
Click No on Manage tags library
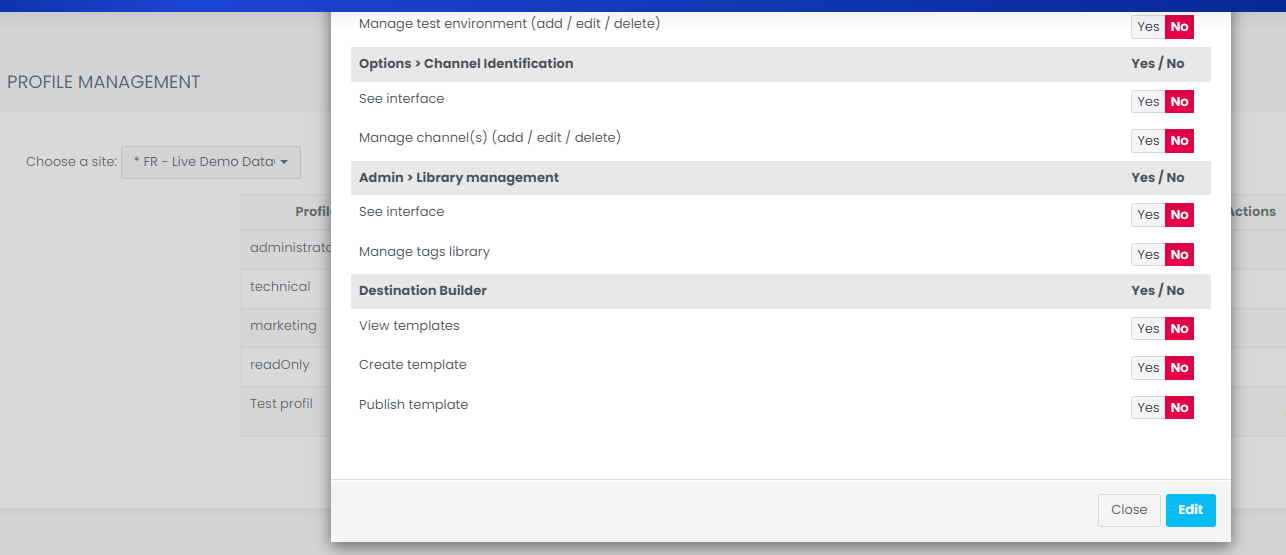(x=1180, y=255)
